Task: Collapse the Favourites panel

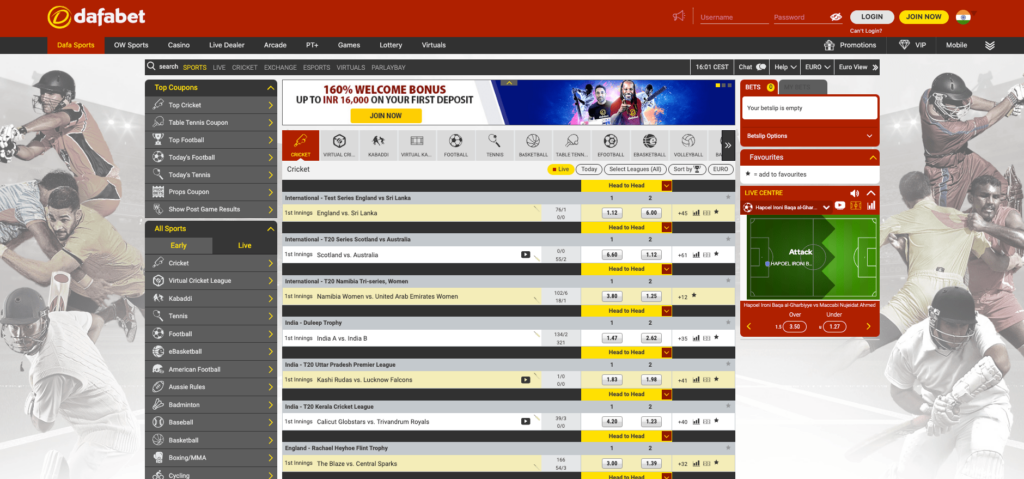Action: [x=872, y=157]
